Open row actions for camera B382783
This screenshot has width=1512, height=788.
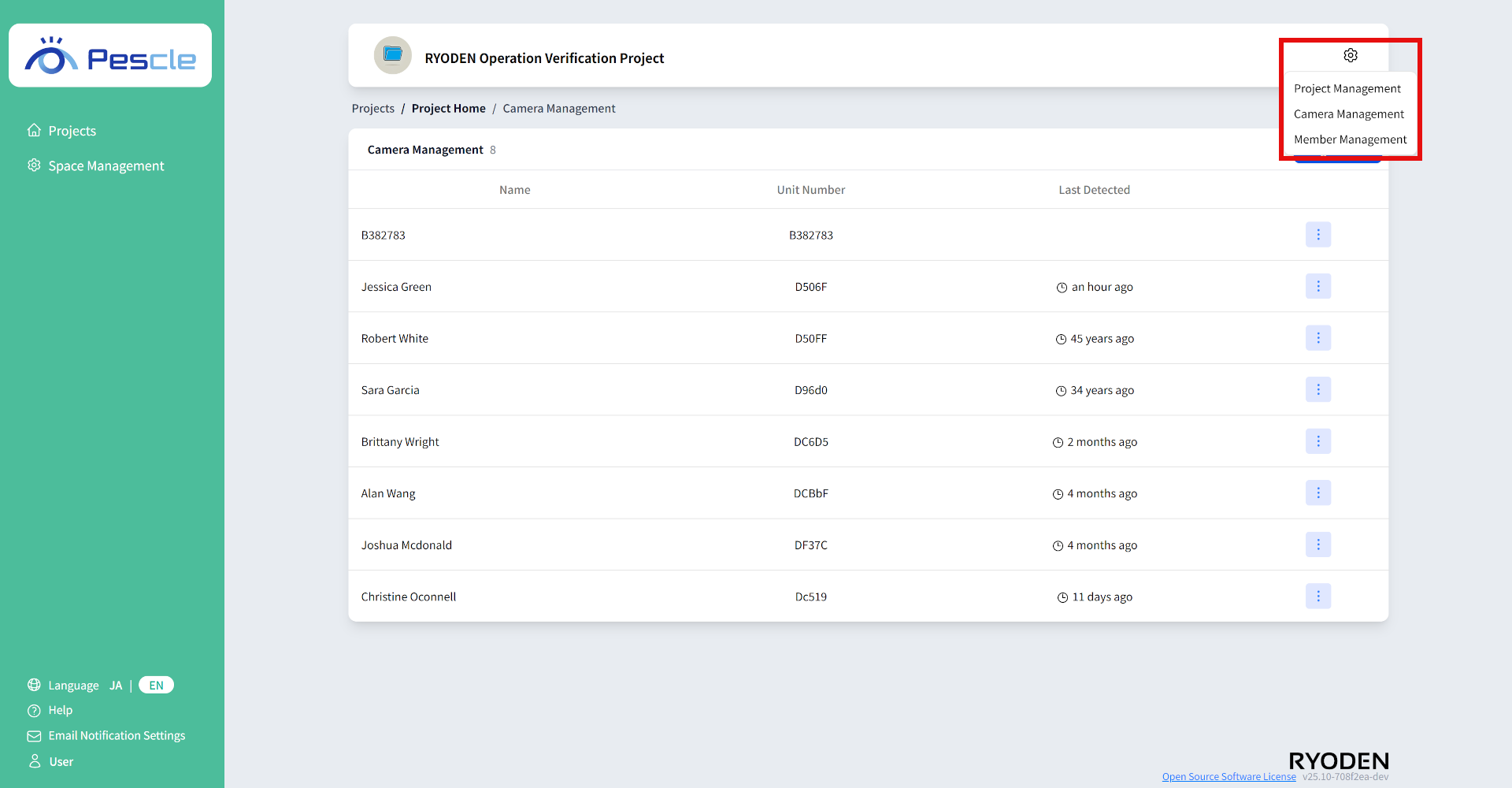tap(1317, 235)
